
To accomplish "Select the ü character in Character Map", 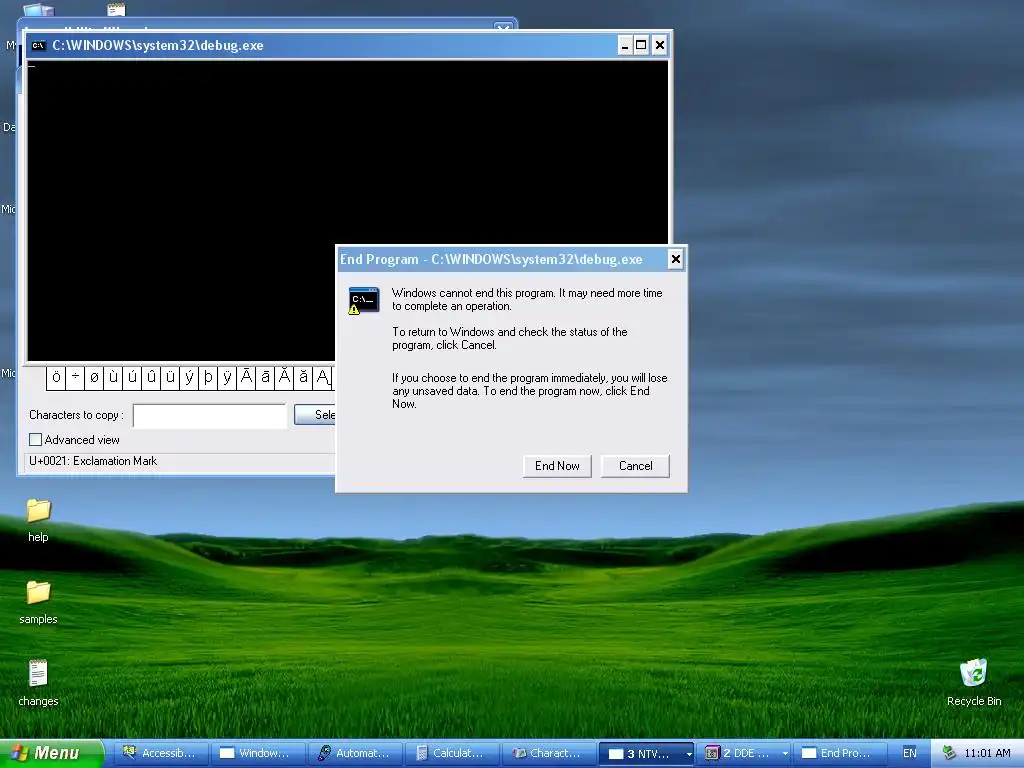I will 170,377.
